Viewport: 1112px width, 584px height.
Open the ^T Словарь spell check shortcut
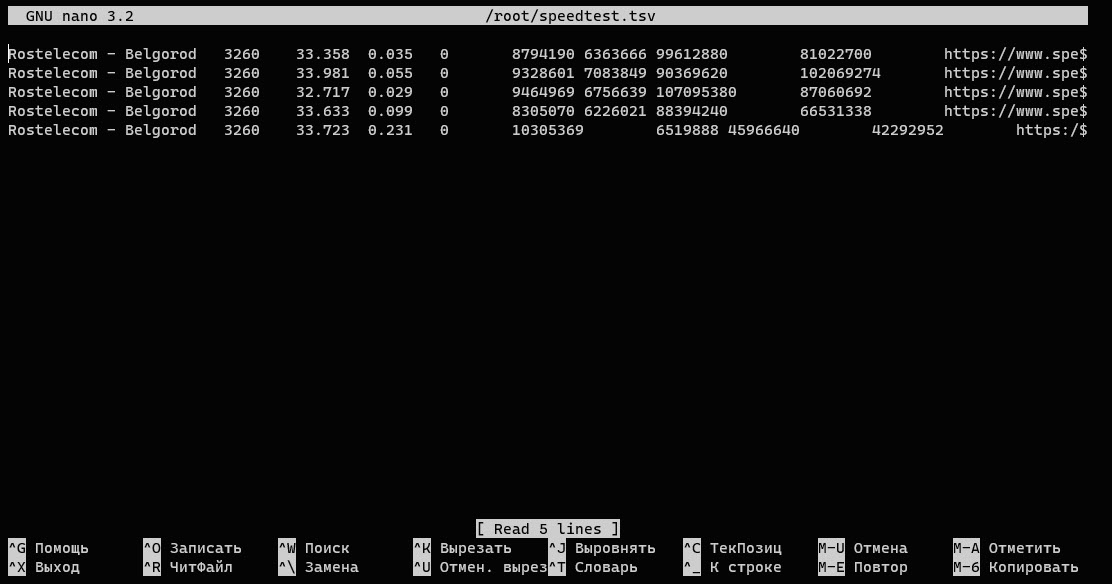tap(593, 567)
